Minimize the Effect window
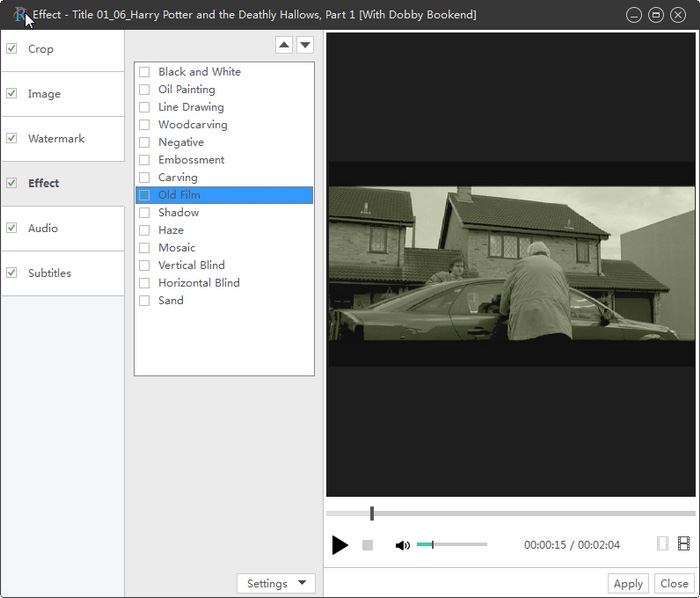The height and width of the screenshot is (598, 700). pyautogui.click(x=633, y=15)
